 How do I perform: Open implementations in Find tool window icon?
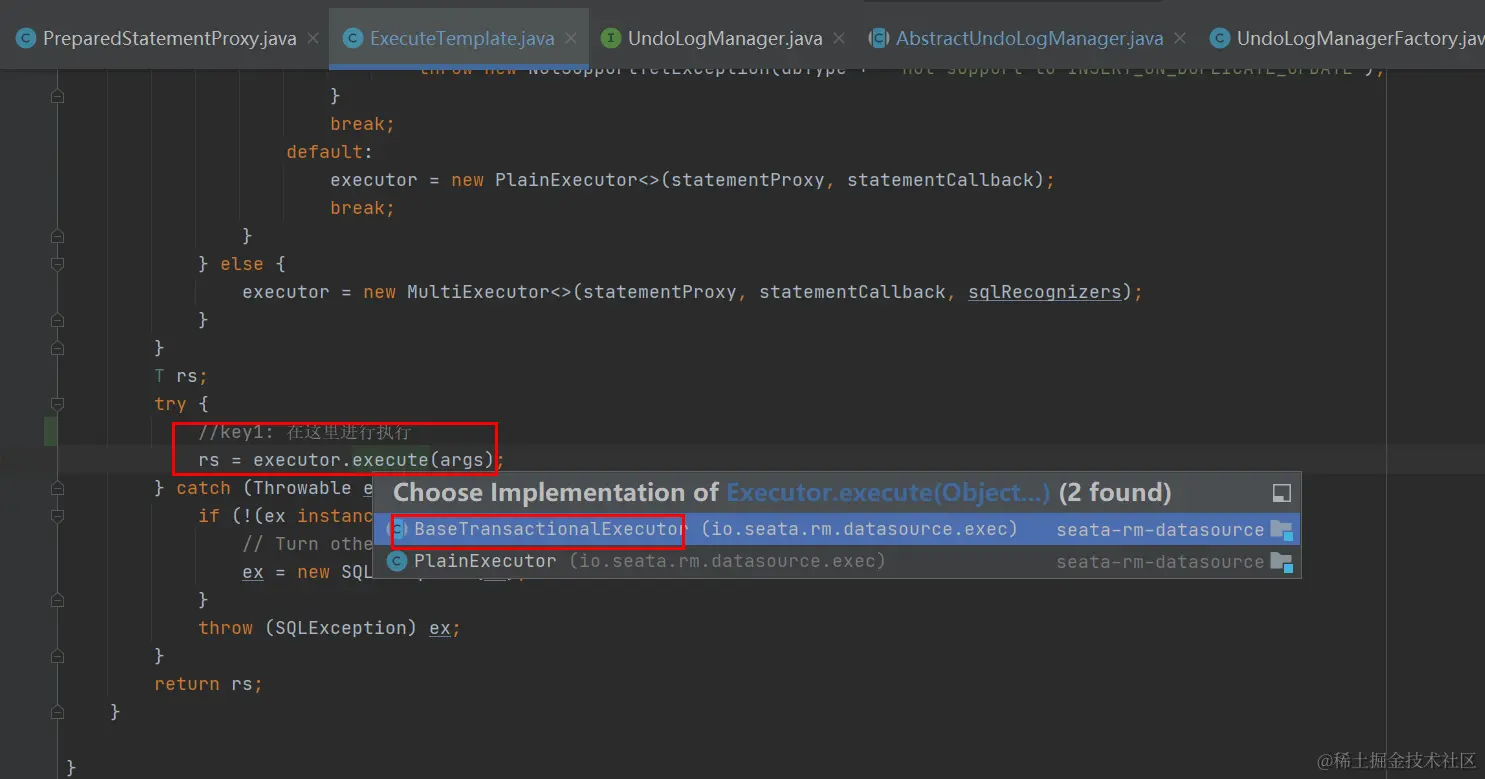tap(1281, 493)
